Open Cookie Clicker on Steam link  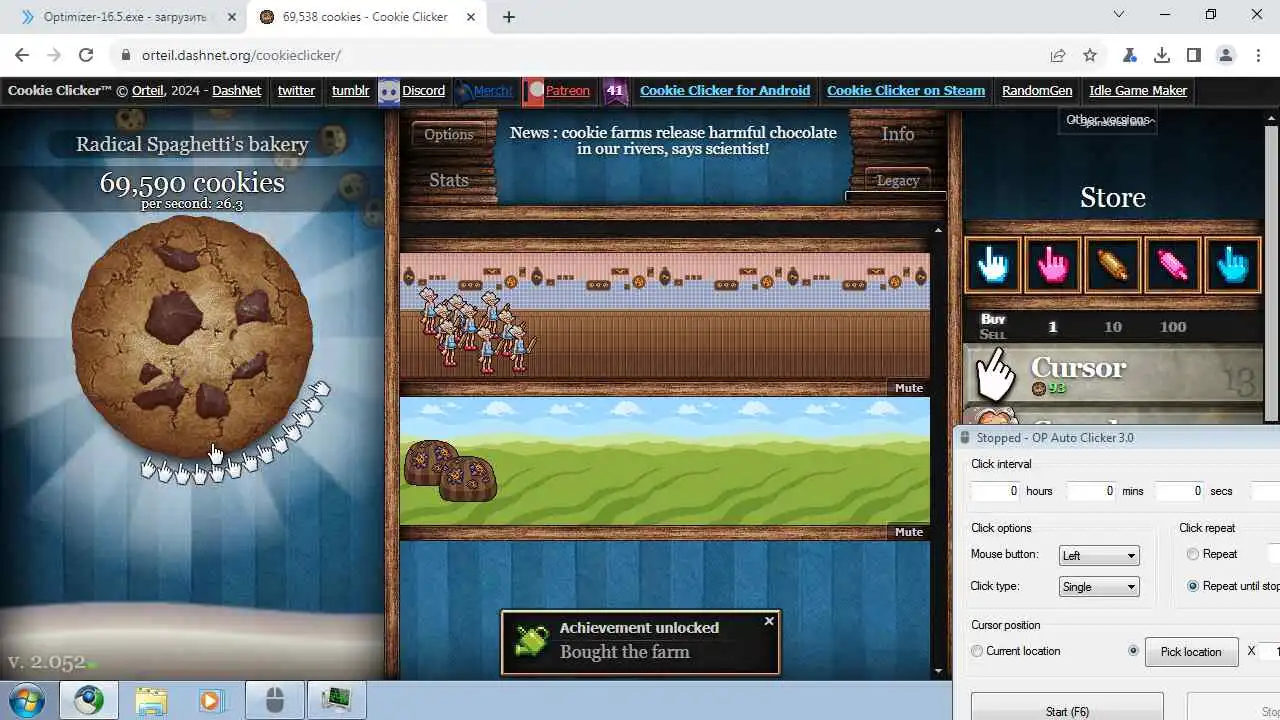pyautogui.click(x=906, y=90)
